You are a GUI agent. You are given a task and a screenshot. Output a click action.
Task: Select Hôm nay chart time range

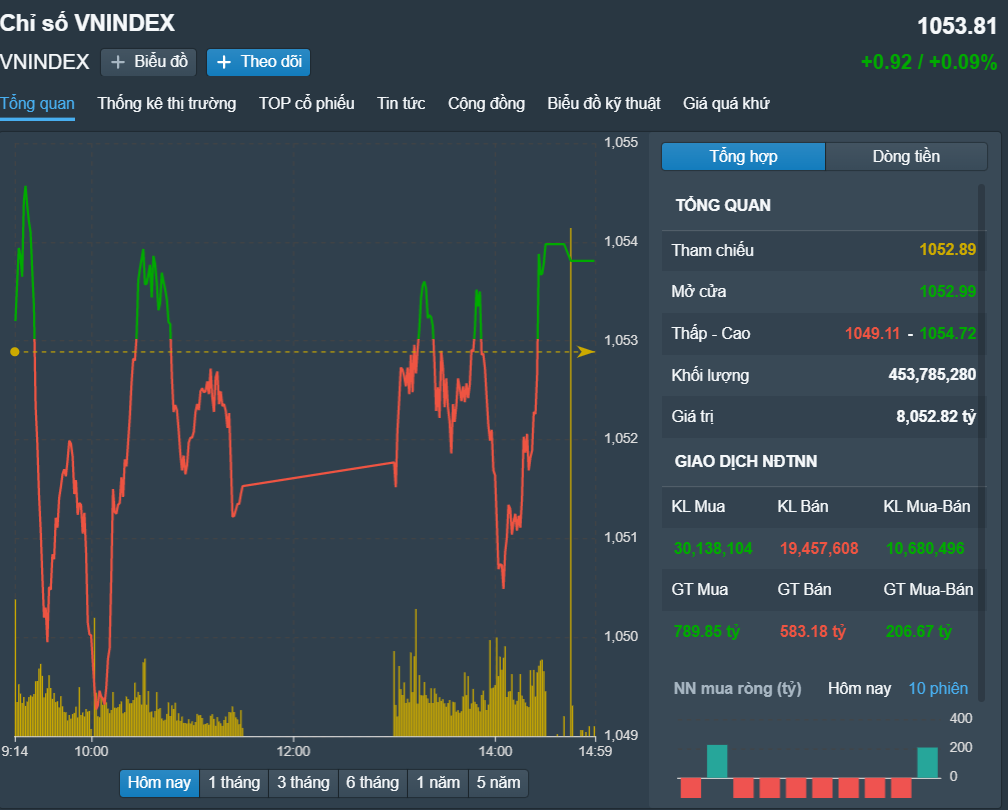(x=158, y=782)
